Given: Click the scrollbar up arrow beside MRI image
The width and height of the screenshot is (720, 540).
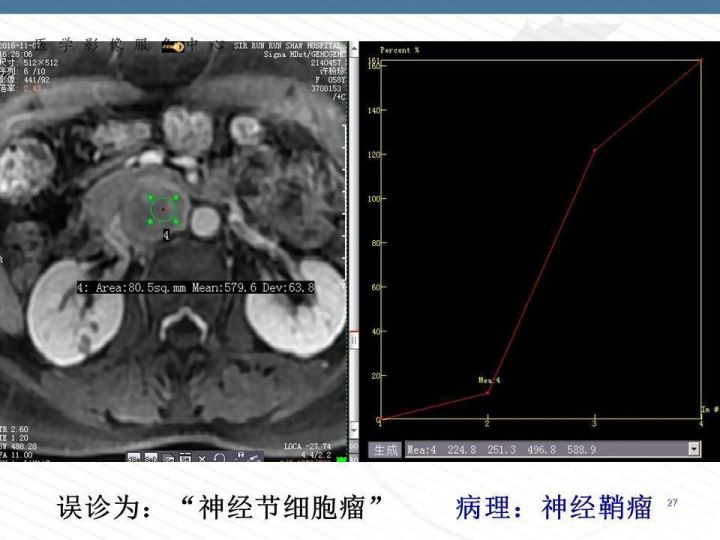Looking at the screenshot, I should point(354,49).
